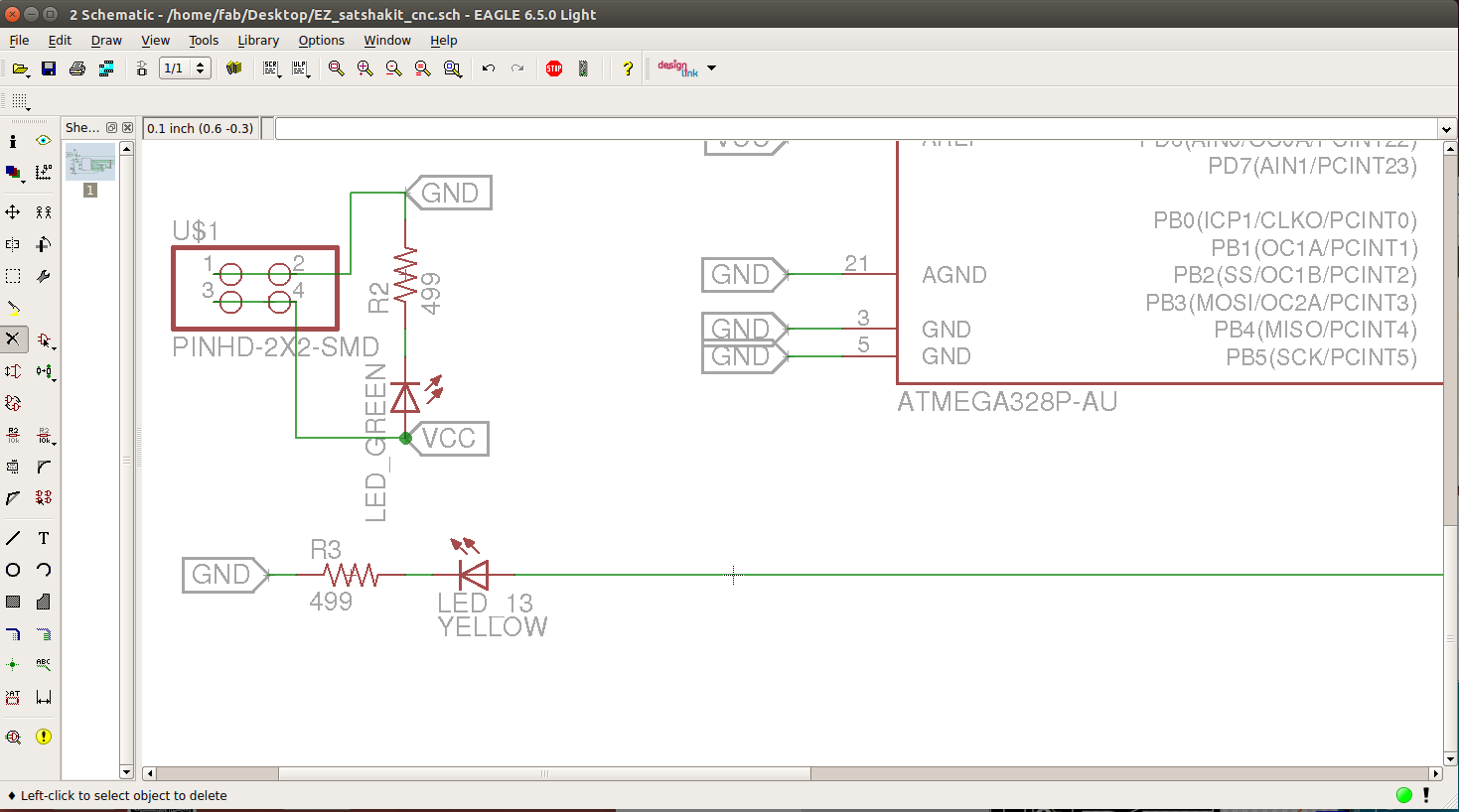Select the Pinswap tool
This screenshot has width=1459, height=812.
[x=13, y=371]
